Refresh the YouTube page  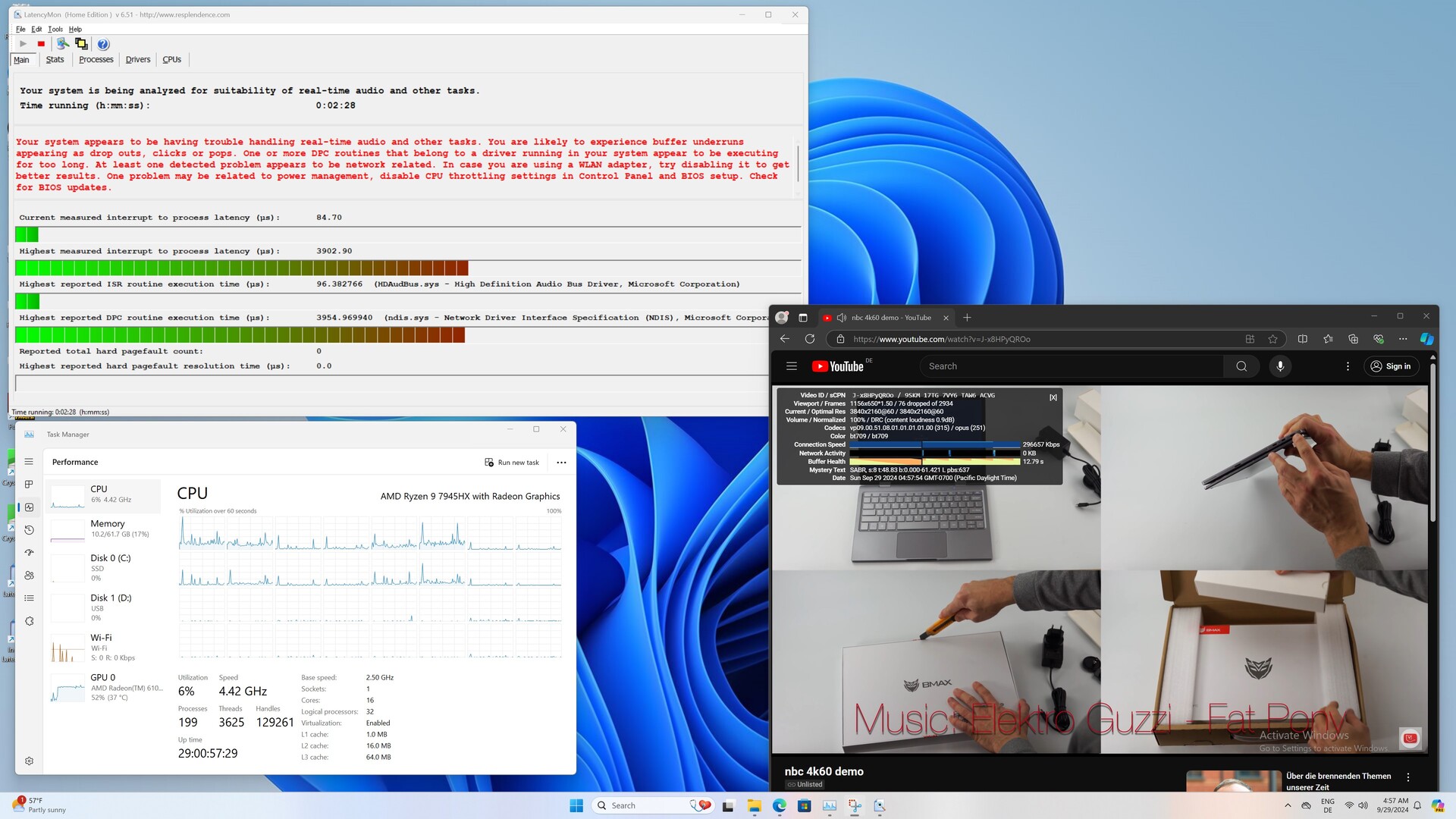coord(810,339)
